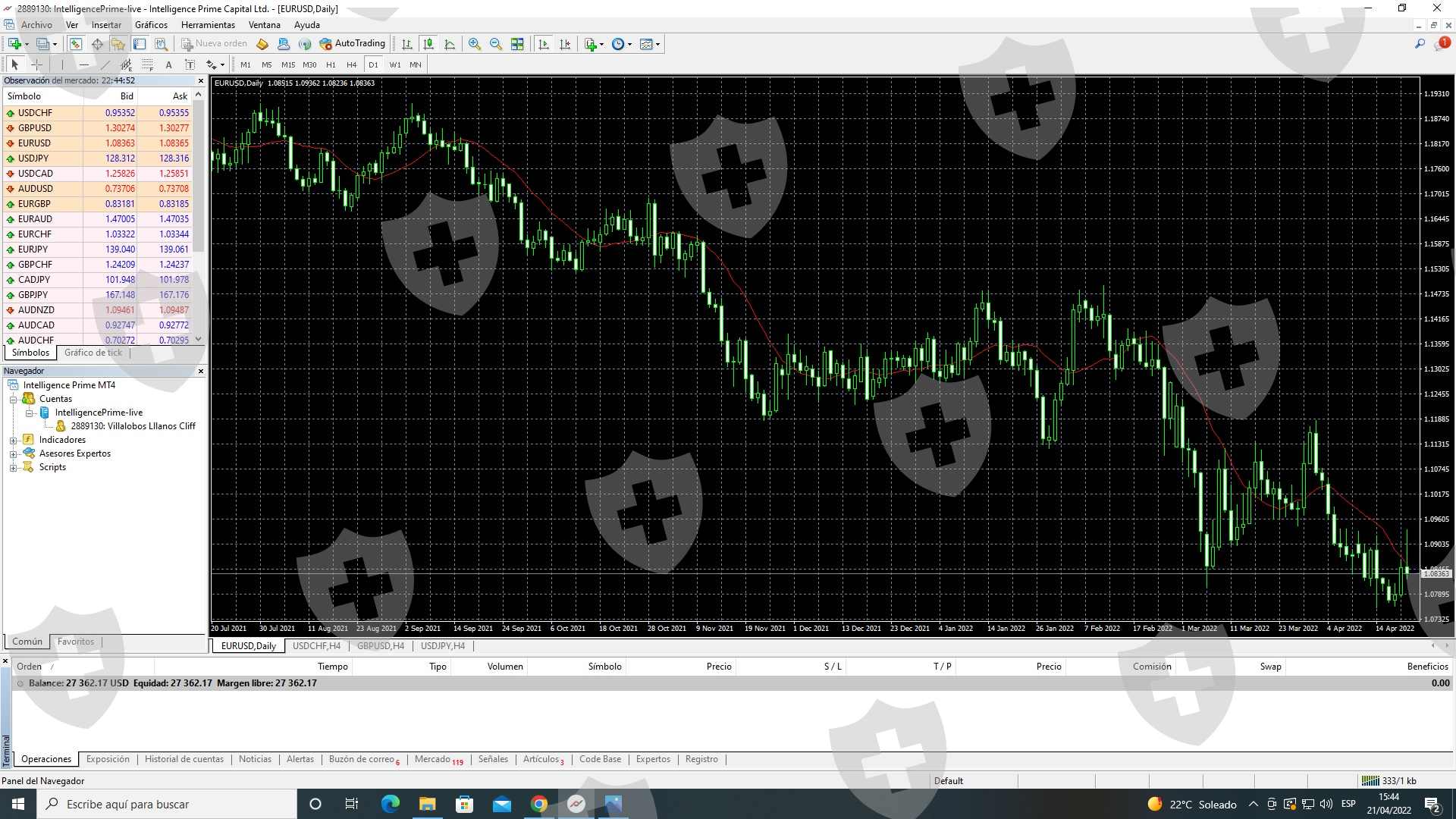Open the Historial de cuentas tab

coord(184,759)
